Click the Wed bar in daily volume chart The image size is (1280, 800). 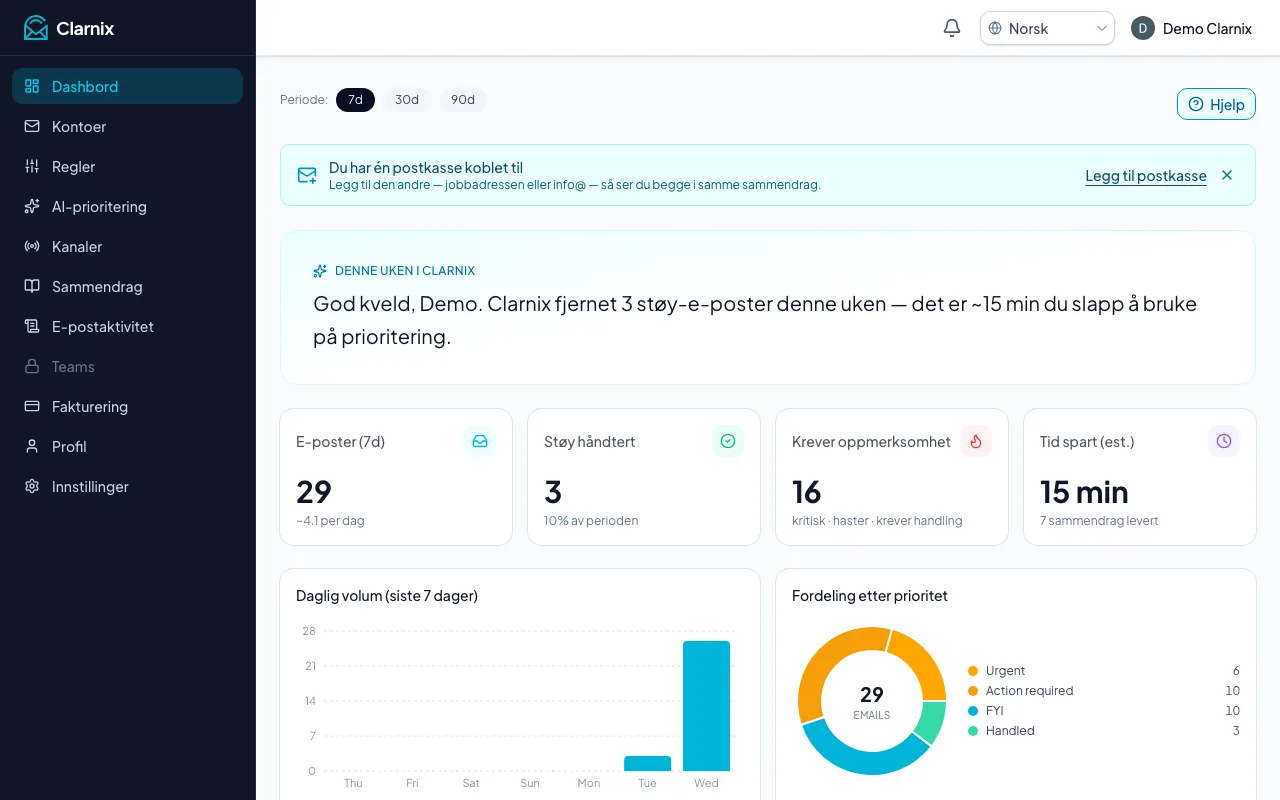pos(706,706)
